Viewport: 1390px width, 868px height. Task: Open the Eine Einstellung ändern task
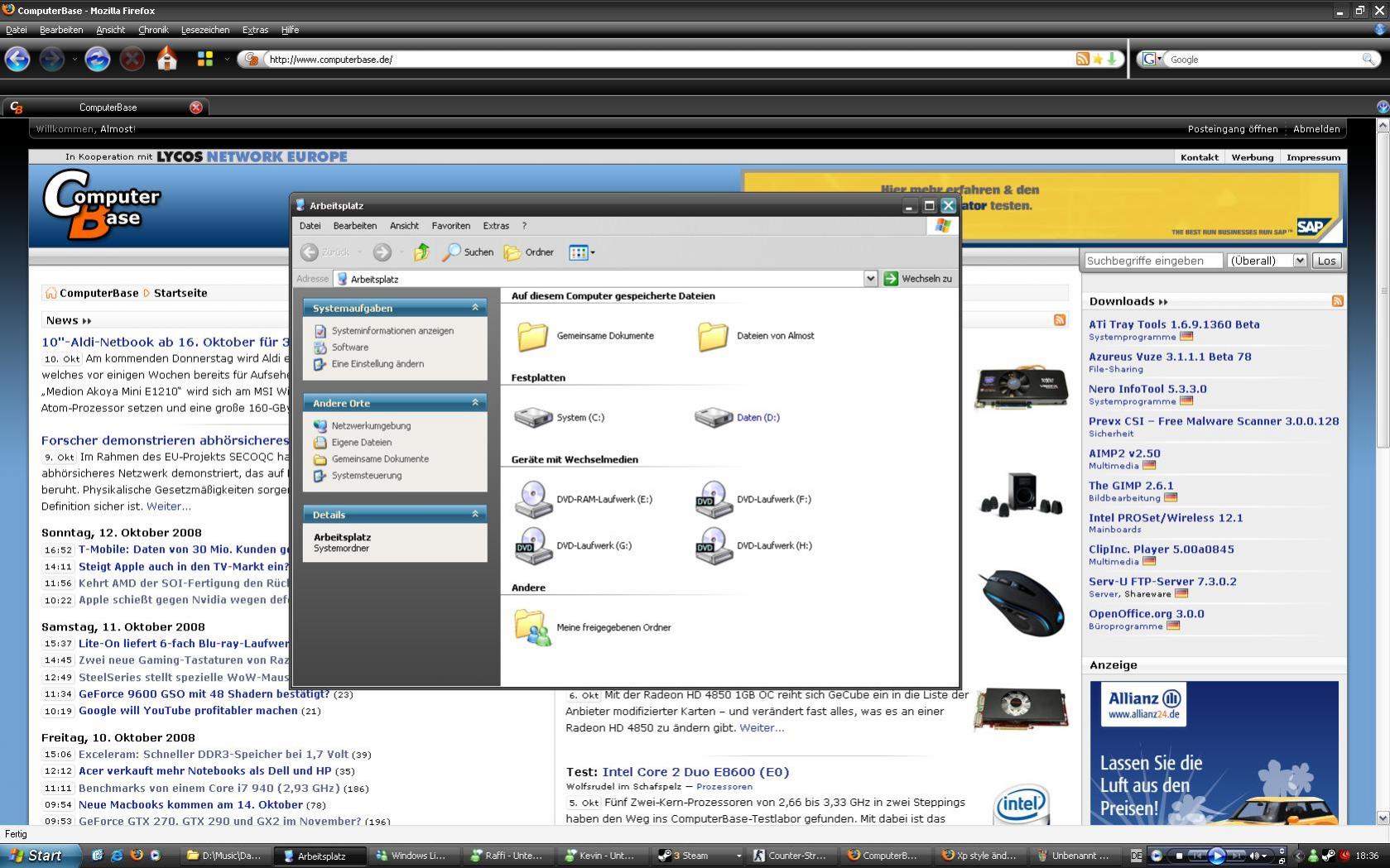pyautogui.click(x=378, y=364)
